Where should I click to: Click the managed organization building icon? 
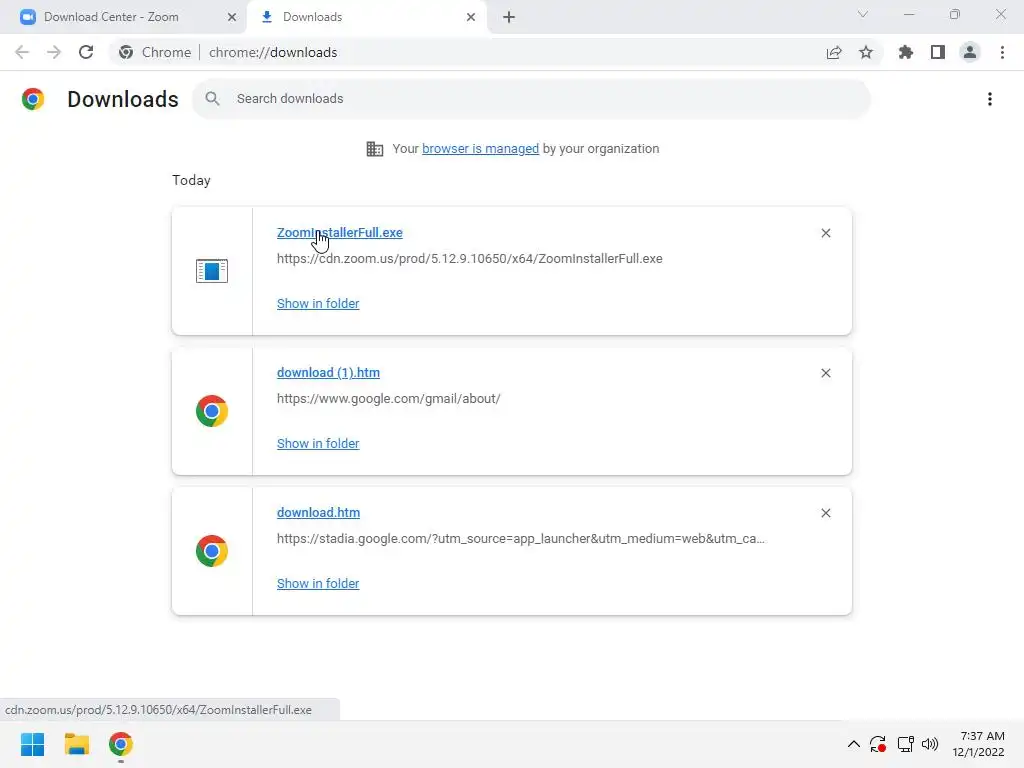tap(375, 149)
